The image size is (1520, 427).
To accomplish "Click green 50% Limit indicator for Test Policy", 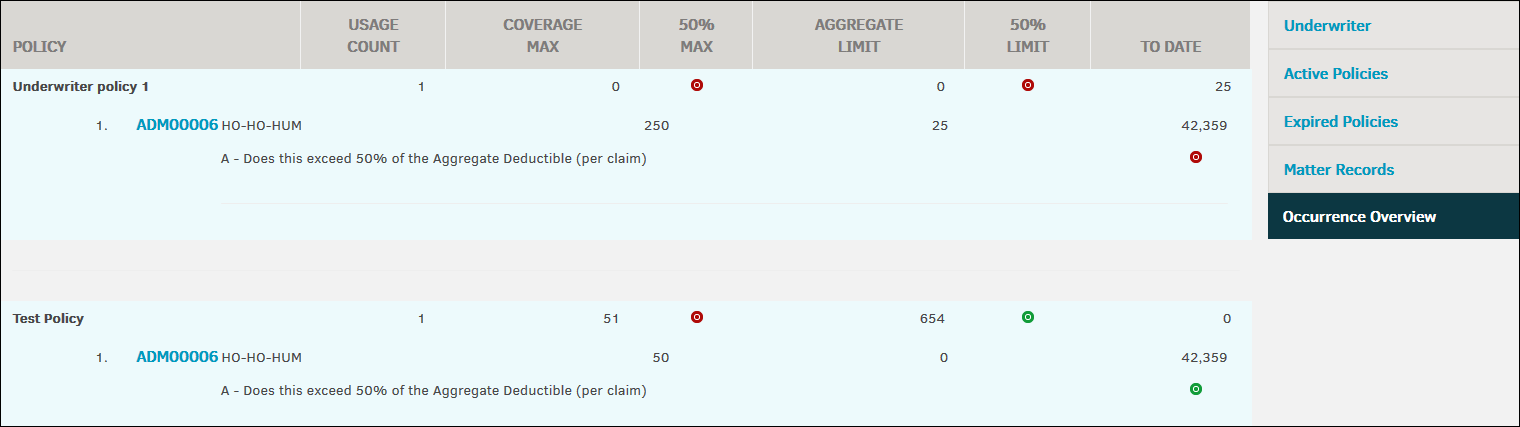I will coord(1027,317).
